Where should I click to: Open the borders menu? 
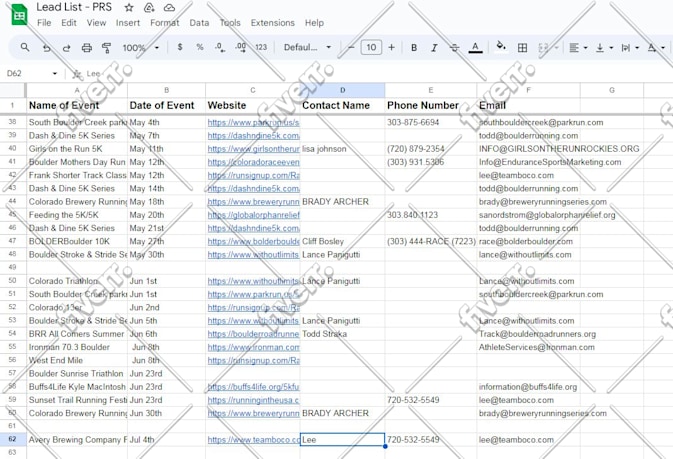click(522, 48)
